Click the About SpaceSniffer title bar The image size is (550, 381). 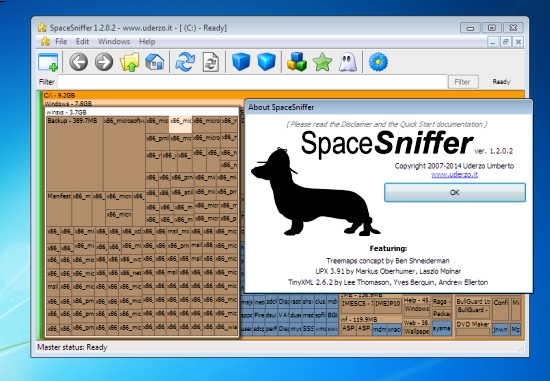tap(388, 107)
